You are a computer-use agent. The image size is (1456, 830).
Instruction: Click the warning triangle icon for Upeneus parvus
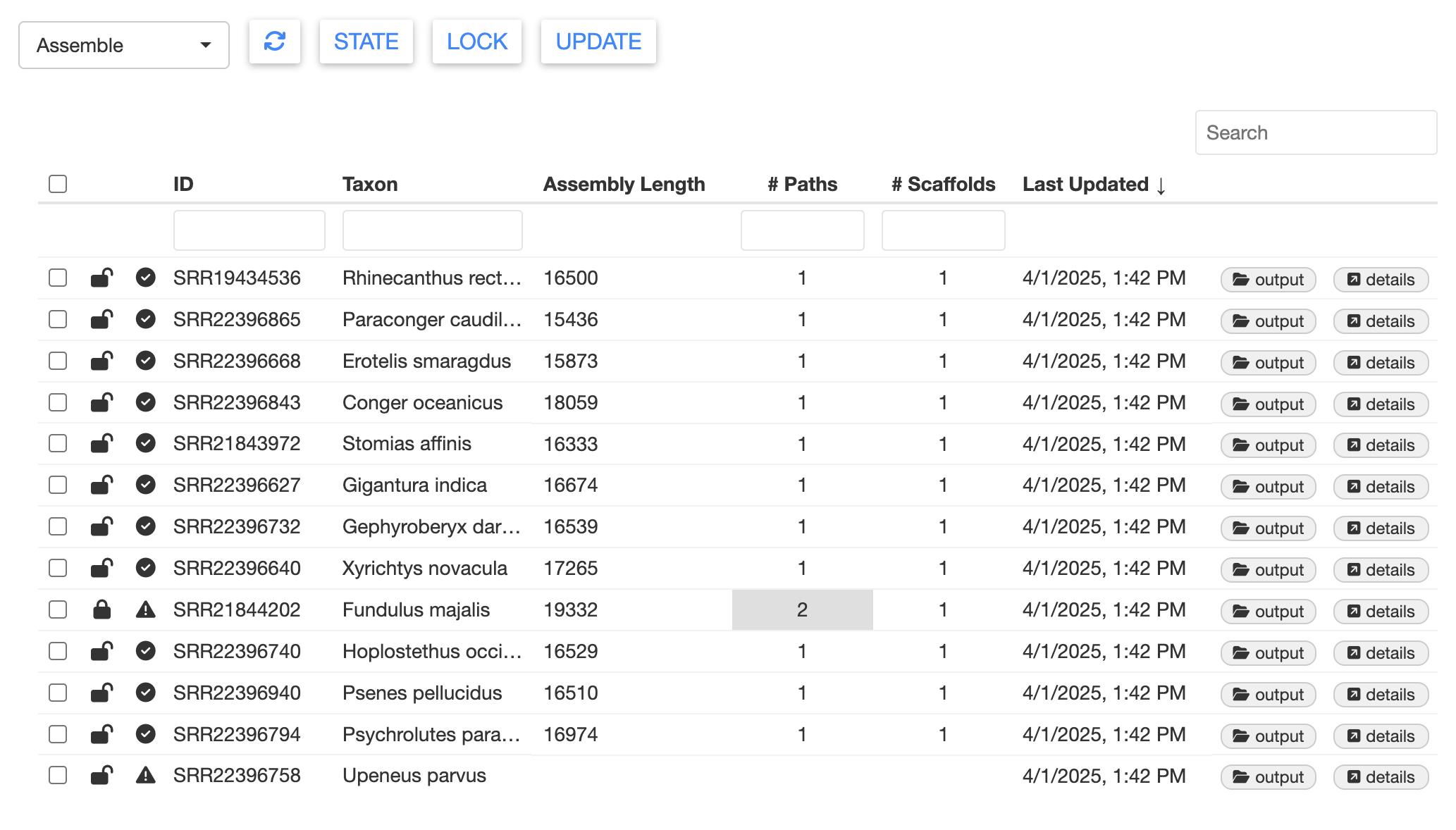tap(145, 776)
